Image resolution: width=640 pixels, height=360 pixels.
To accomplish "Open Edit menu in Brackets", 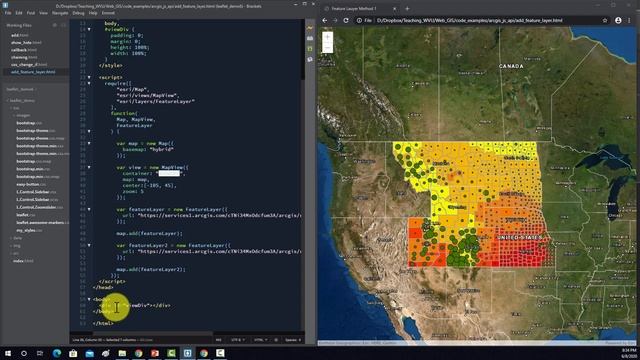I will pos(19,13).
